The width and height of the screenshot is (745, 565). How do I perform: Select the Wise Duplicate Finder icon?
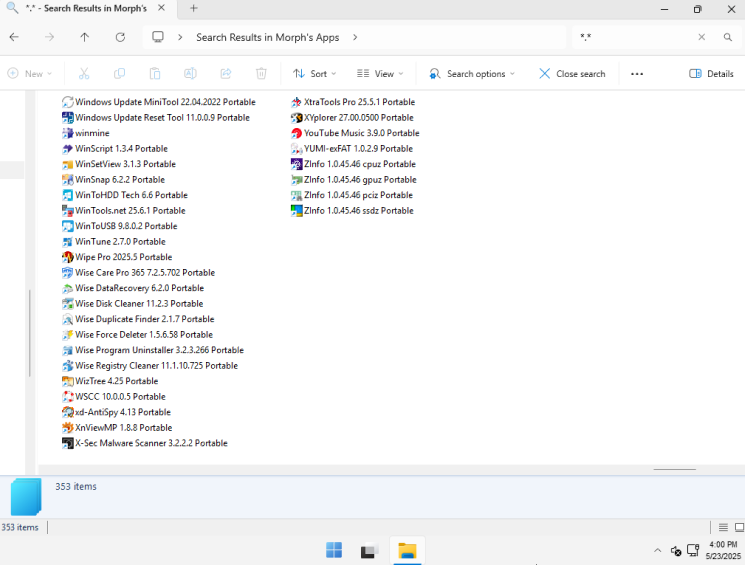[67, 319]
